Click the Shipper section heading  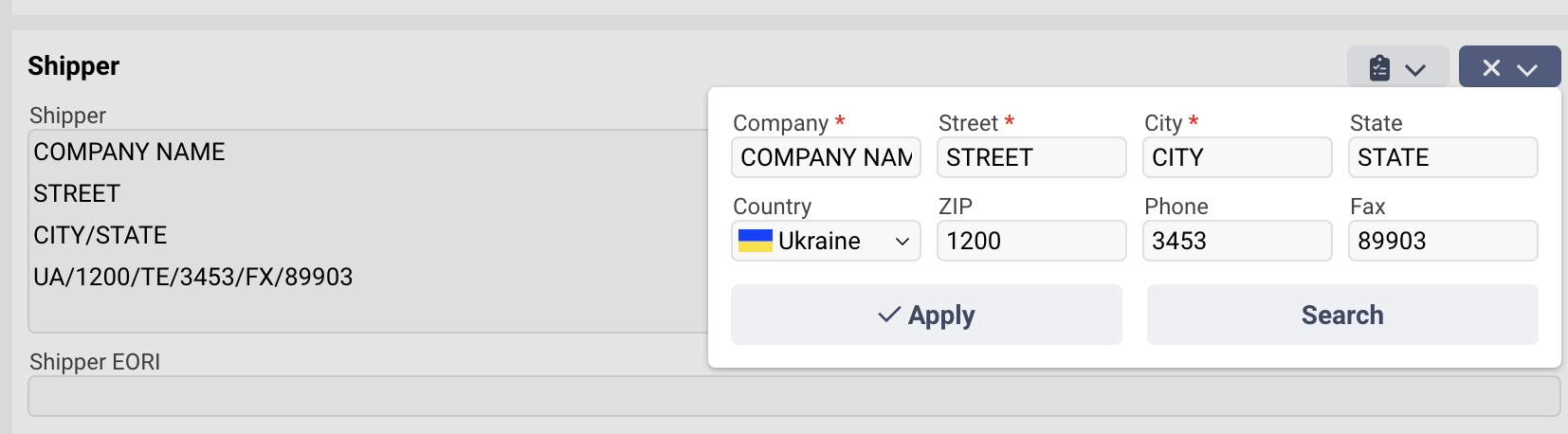coord(74,66)
